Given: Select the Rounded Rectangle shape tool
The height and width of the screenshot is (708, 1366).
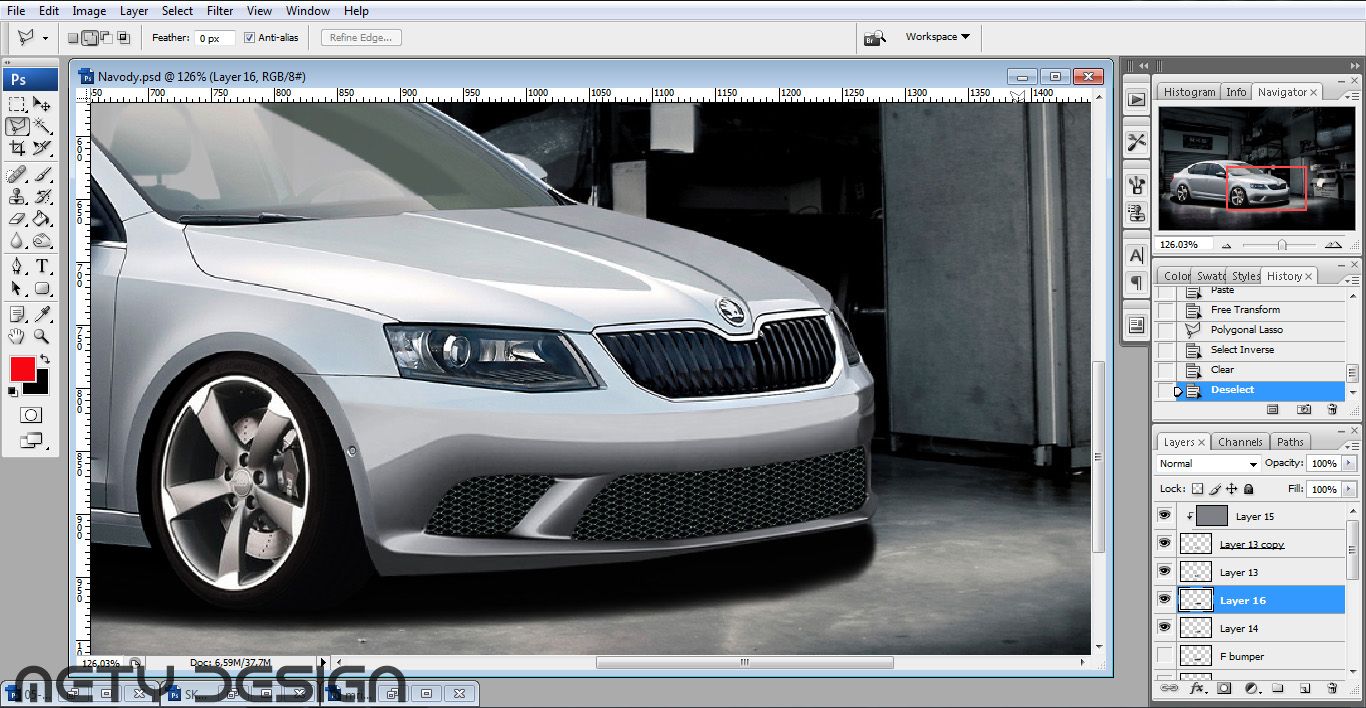Looking at the screenshot, I should (x=42, y=289).
